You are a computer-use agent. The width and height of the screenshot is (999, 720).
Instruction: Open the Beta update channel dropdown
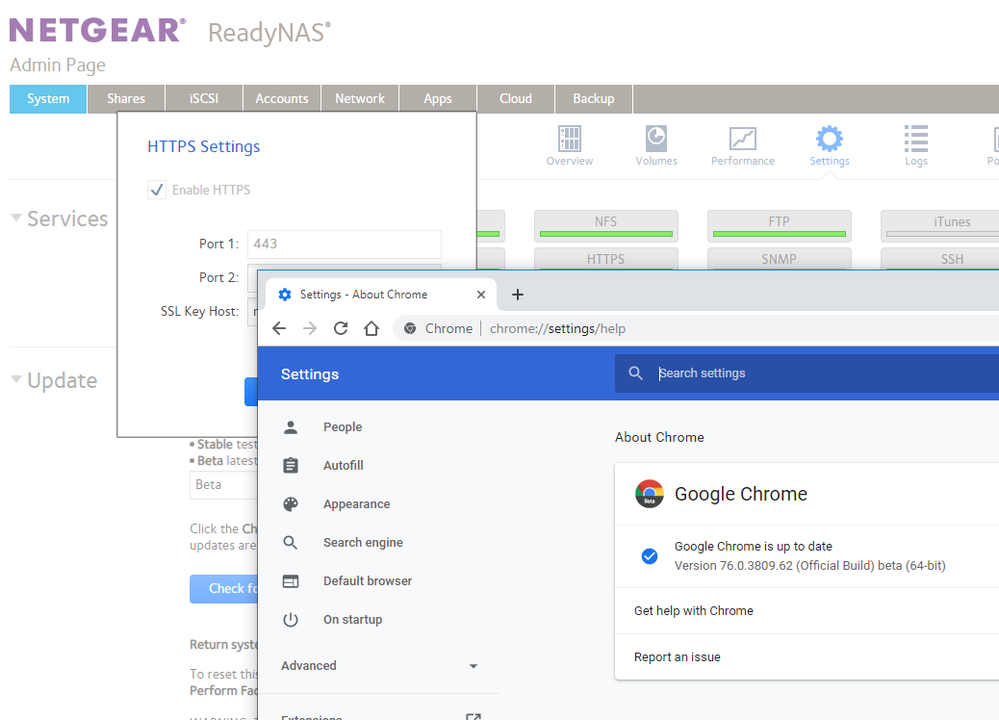[224, 485]
